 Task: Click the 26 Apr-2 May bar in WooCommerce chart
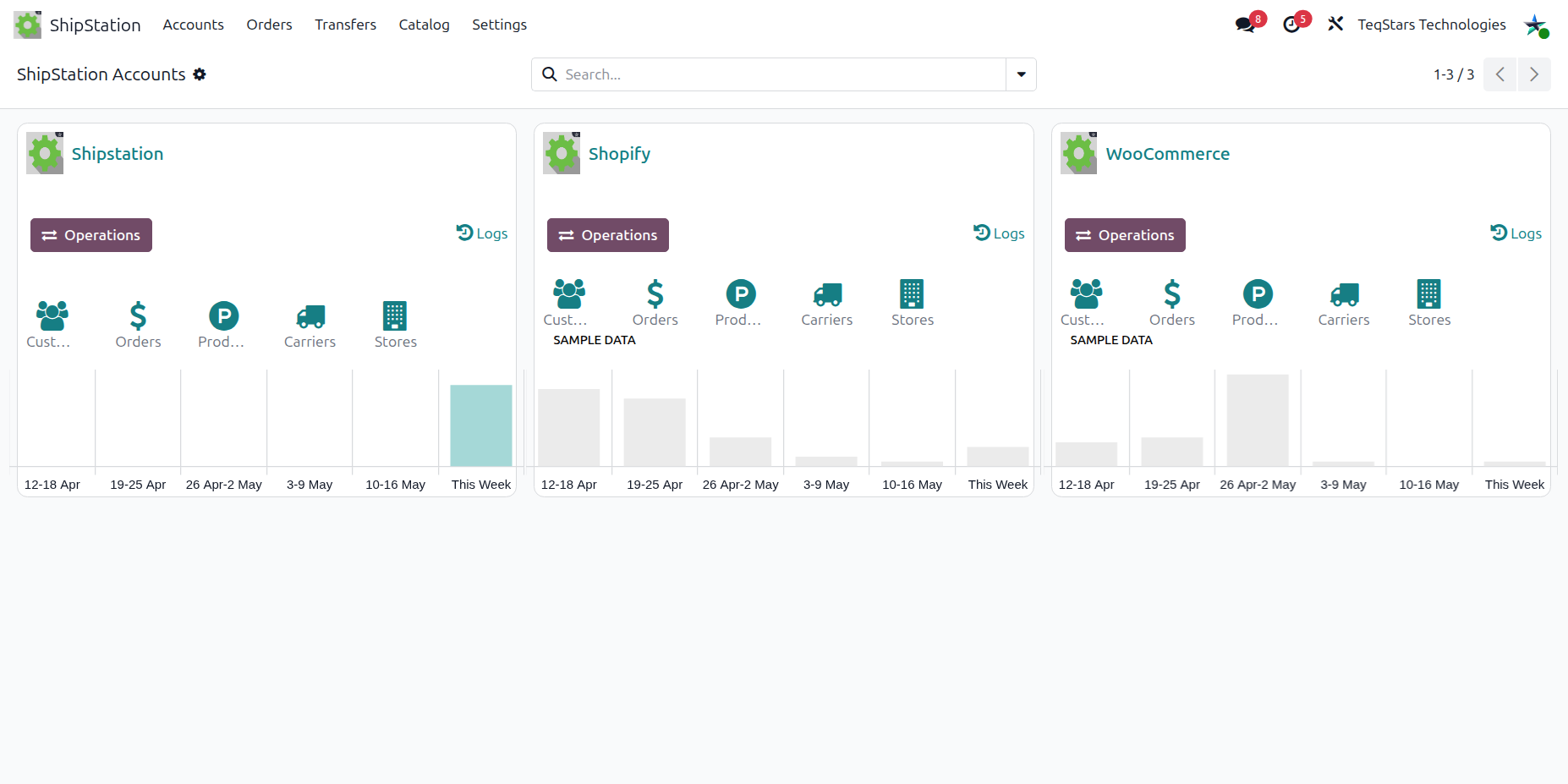click(1258, 420)
